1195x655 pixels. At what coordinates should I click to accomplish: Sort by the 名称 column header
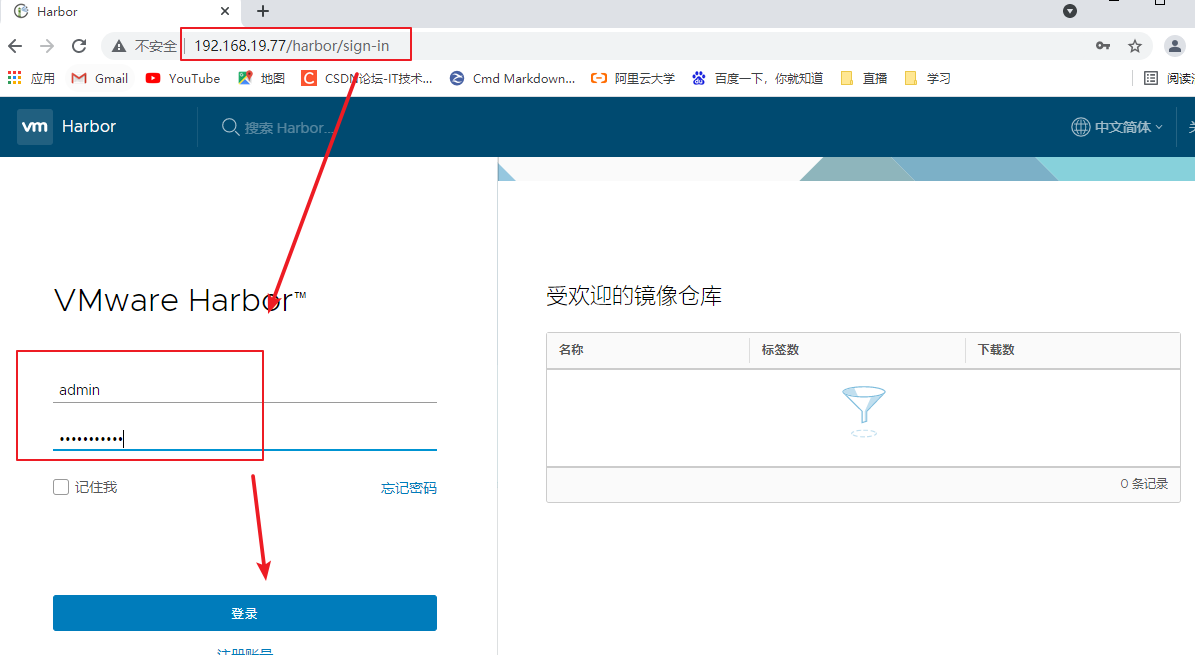[571, 350]
